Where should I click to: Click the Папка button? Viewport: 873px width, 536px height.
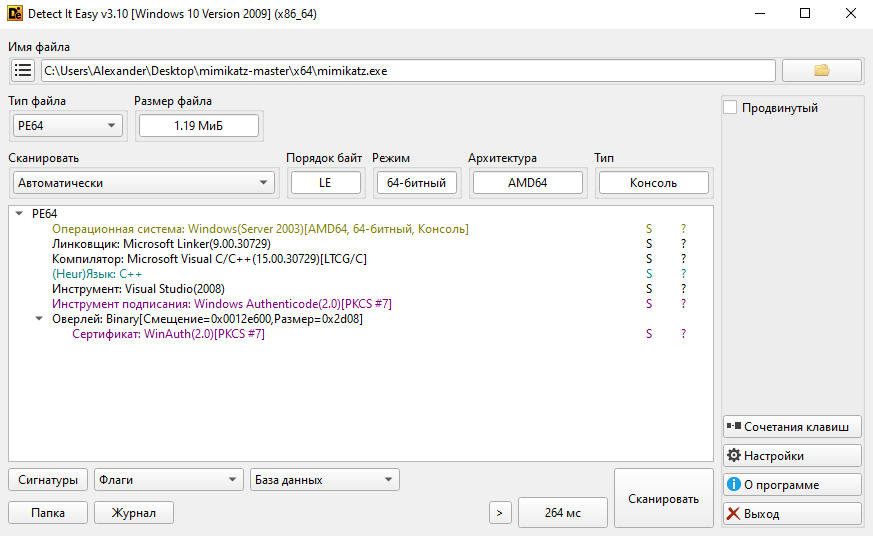tap(48, 513)
